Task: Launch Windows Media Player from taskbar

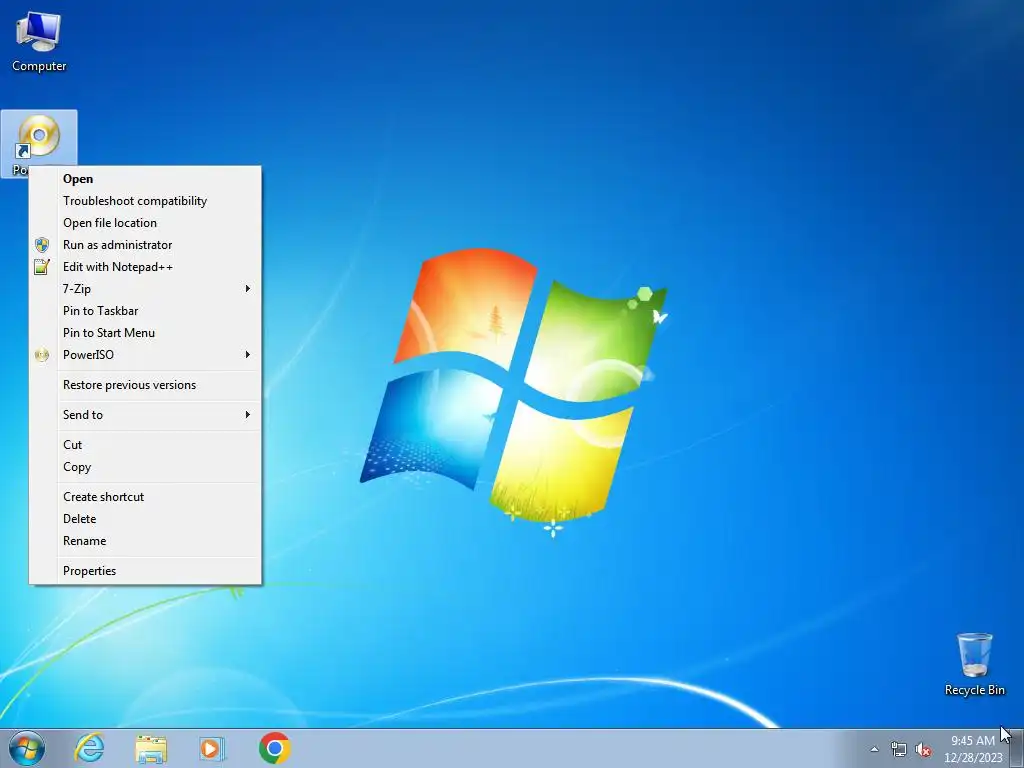Action: point(212,749)
